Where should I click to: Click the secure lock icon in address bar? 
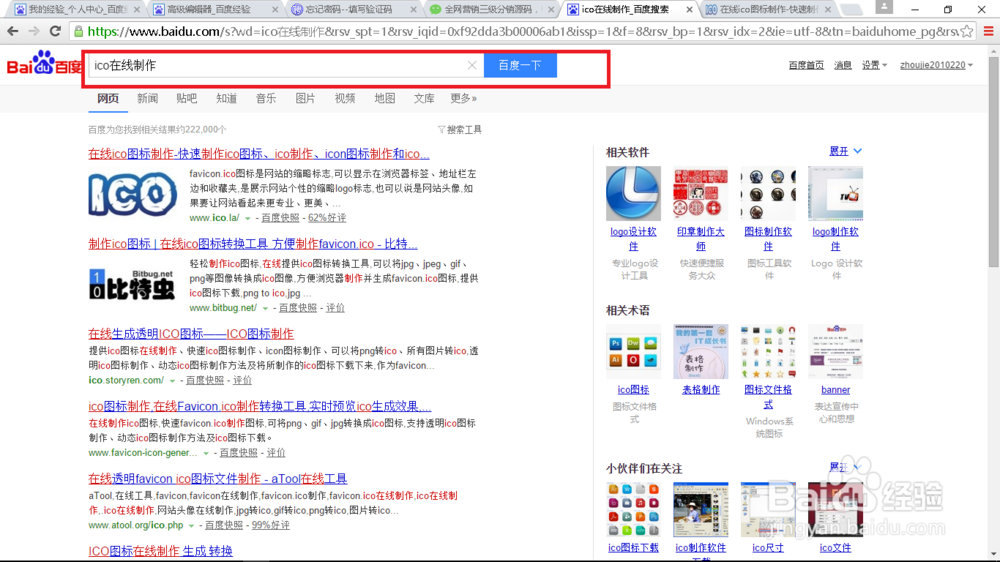point(78,31)
